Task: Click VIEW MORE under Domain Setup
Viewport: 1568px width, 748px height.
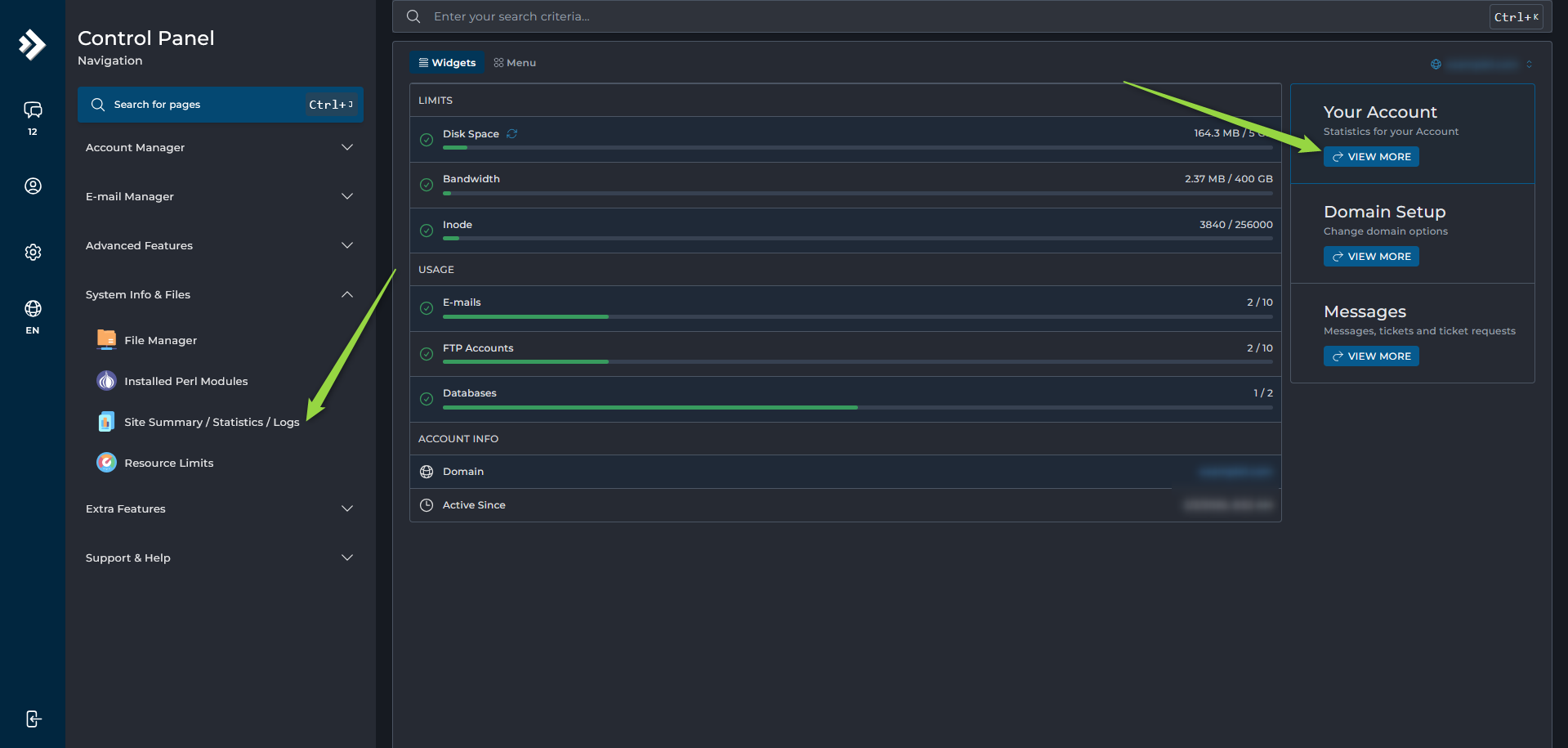Action: click(x=1371, y=257)
